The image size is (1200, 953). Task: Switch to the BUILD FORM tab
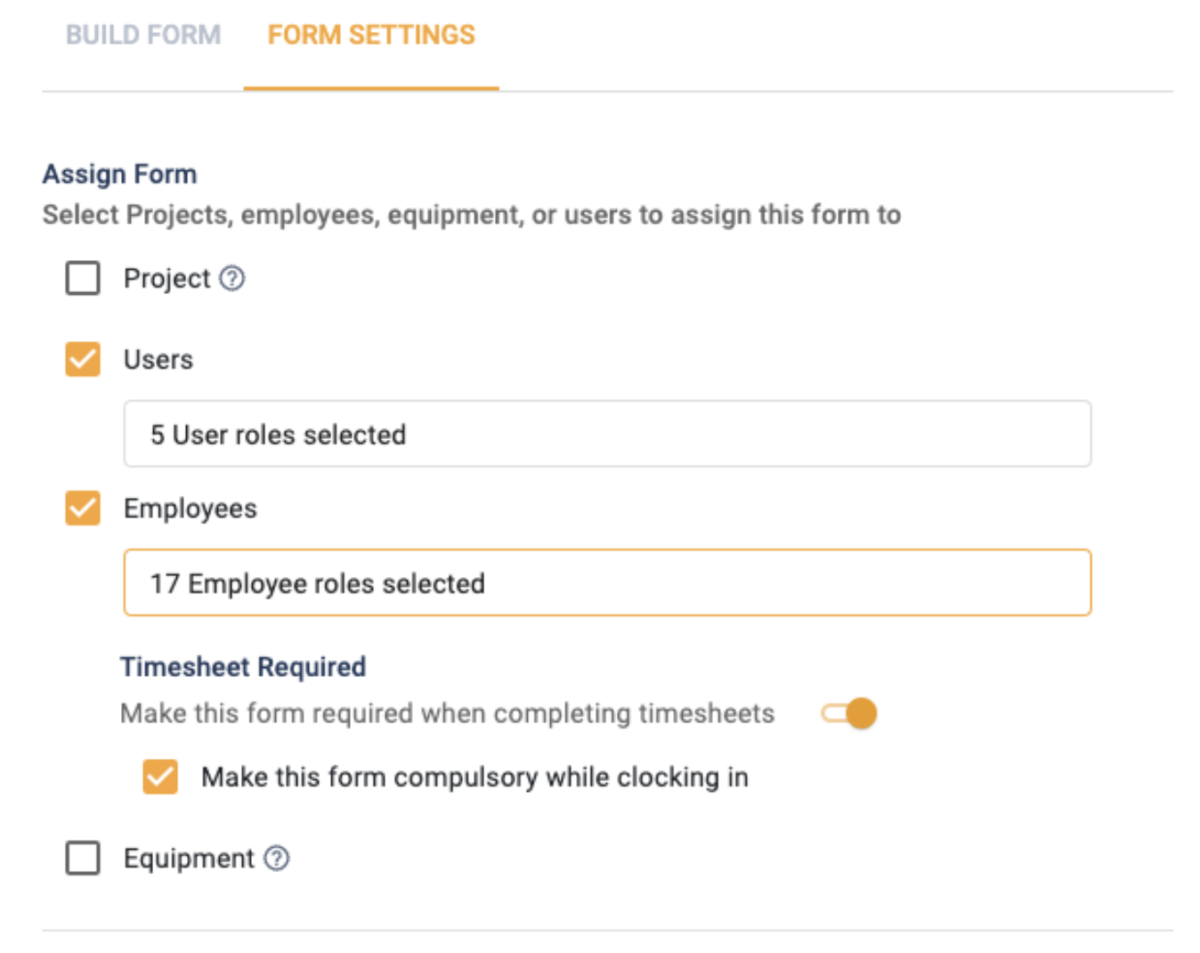[x=143, y=35]
